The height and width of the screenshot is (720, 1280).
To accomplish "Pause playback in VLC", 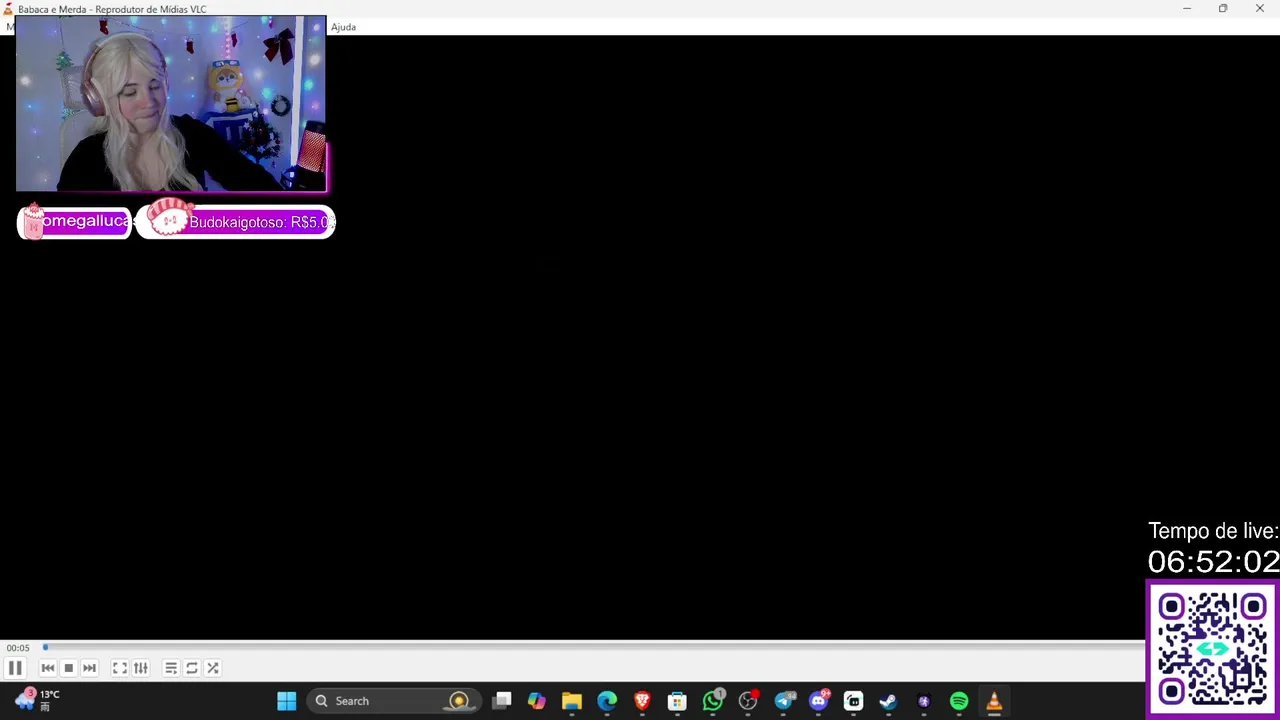I will click(x=15, y=668).
